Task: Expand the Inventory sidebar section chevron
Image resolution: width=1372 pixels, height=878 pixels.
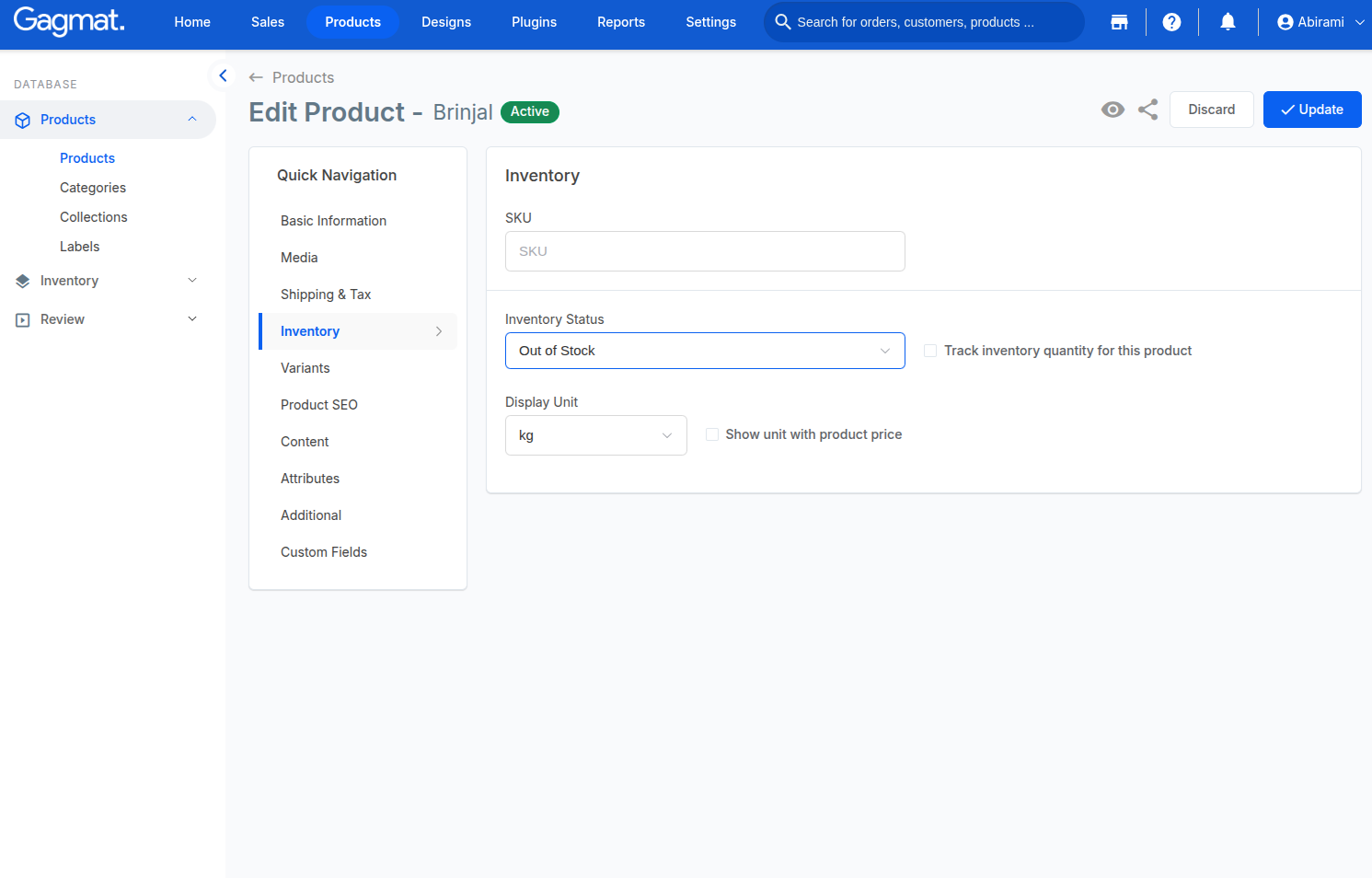Action: (x=192, y=281)
